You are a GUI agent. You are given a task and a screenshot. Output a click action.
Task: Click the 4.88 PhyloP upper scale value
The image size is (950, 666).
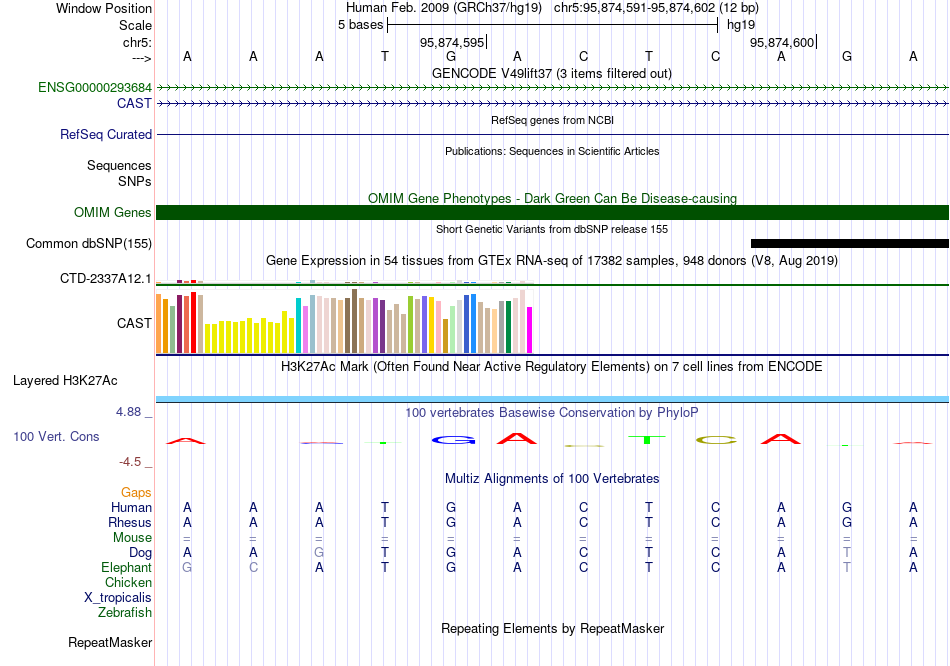tap(128, 412)
